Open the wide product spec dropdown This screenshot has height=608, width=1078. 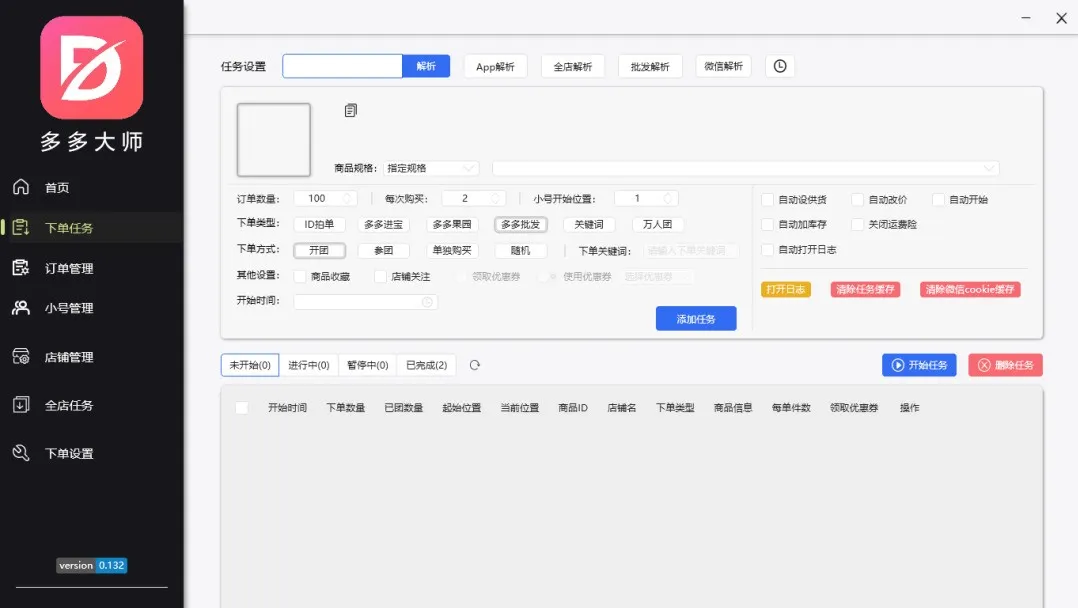point(745,168)
